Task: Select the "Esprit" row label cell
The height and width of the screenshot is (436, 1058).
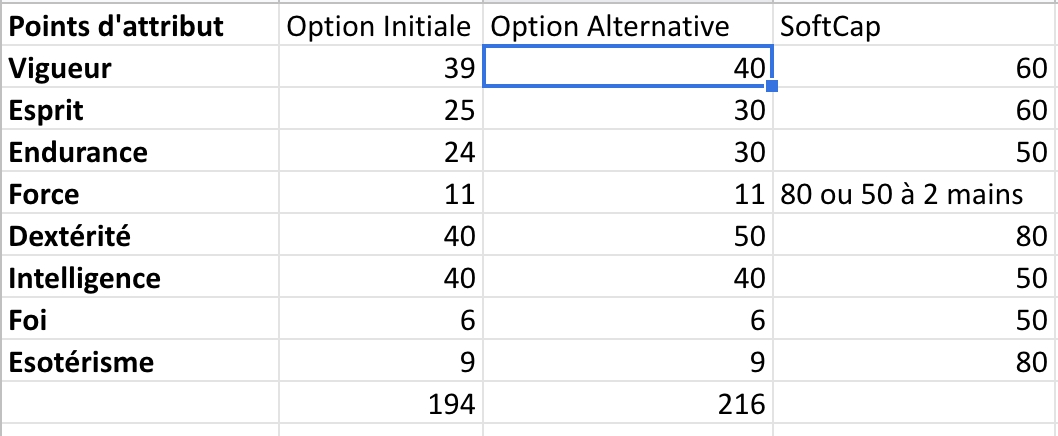Action: coord(140,110)
